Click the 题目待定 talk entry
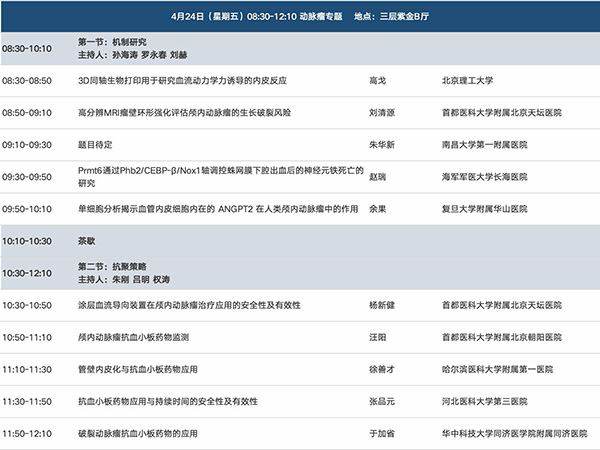Image resolution: width=600 pixels, height=450 pixels. 96,145
